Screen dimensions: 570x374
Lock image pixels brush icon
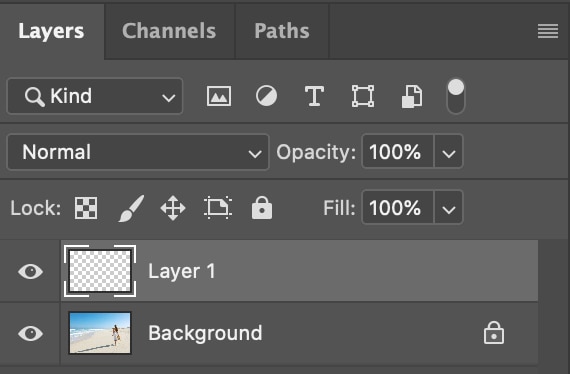pos(131,208)
